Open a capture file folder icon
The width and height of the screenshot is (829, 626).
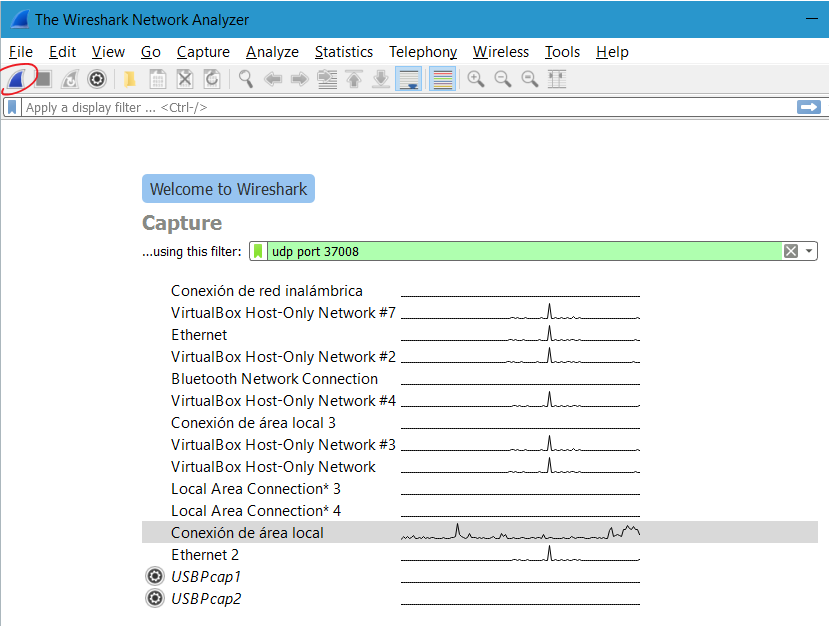coord(130,79)
